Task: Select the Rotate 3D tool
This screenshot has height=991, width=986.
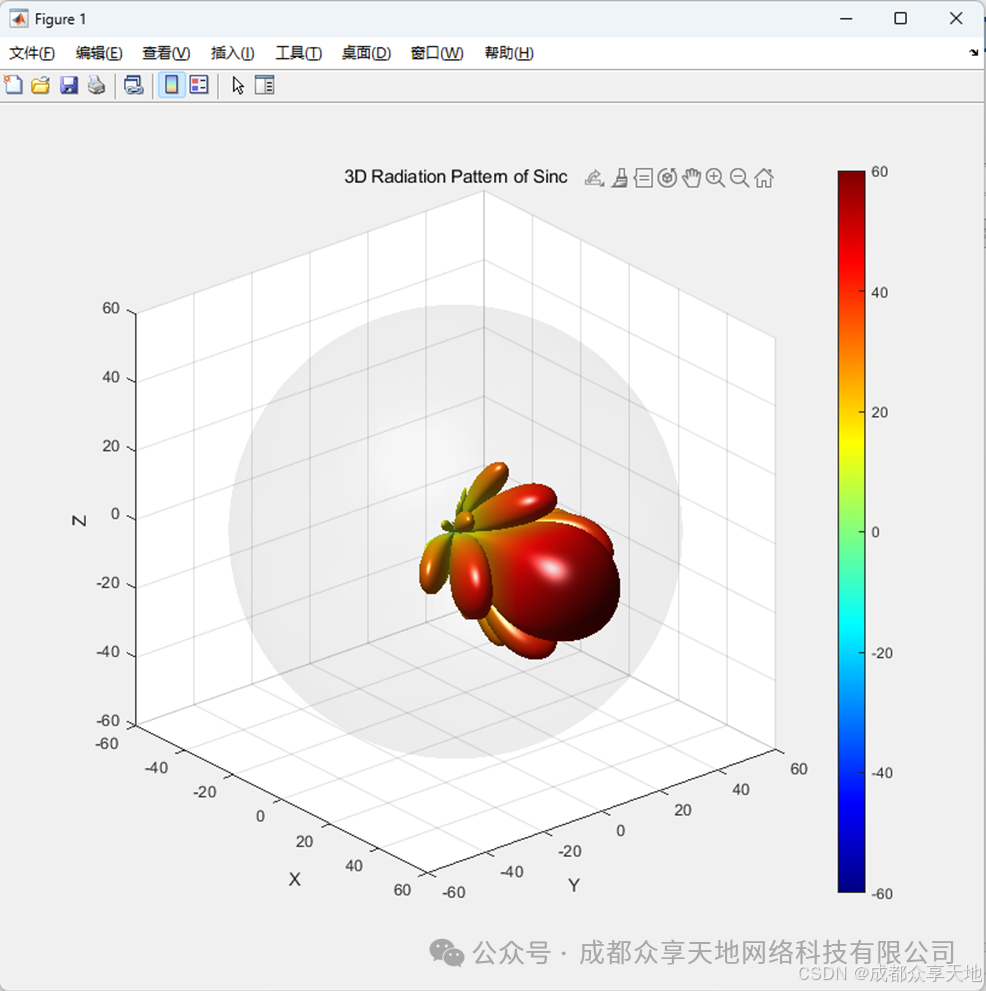Action: pos(667,178)
